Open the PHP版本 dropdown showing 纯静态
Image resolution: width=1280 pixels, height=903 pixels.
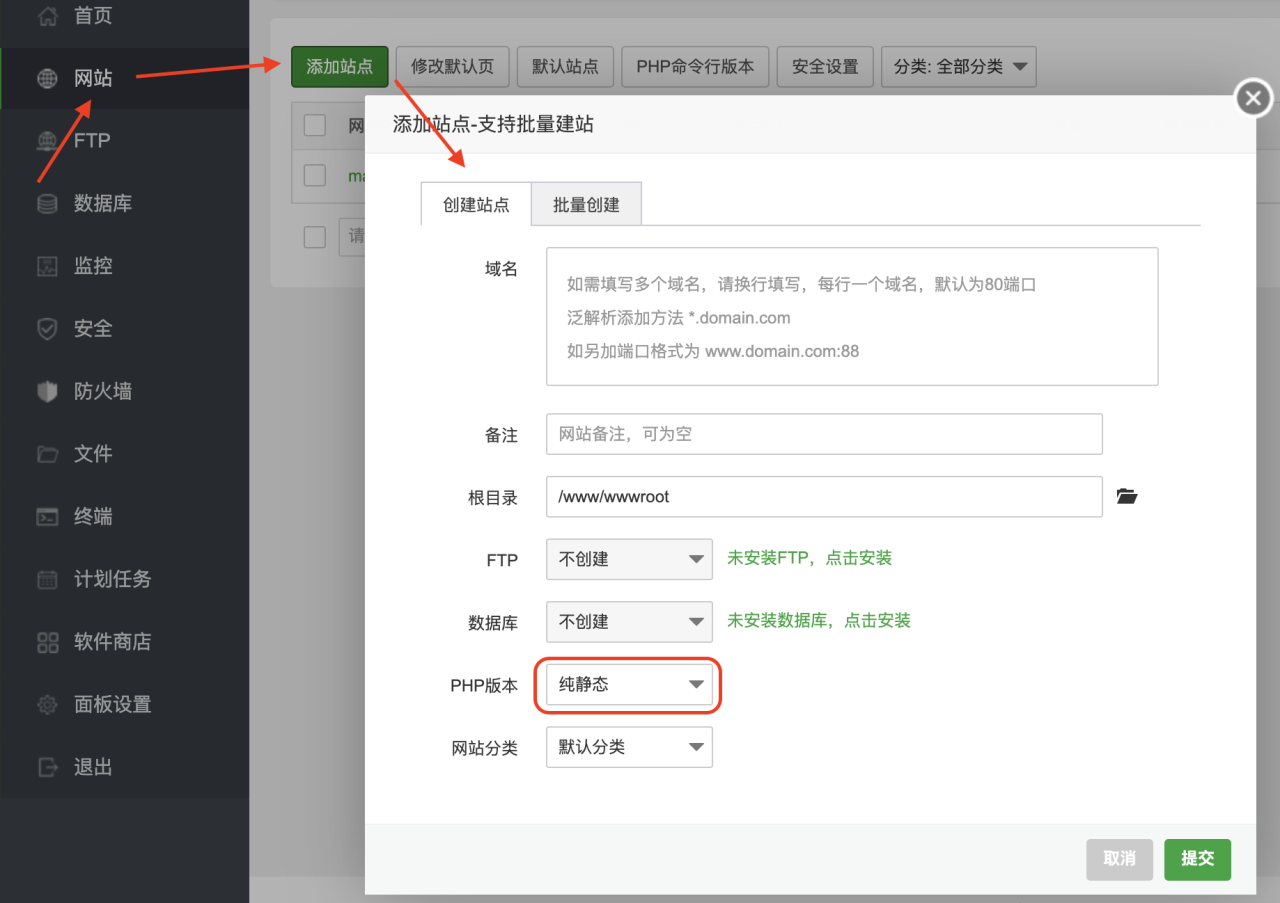628,685
